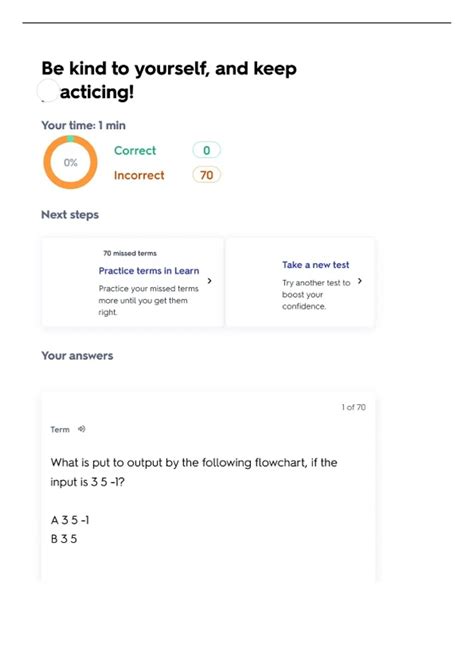Viewport: 474px width, 671px height.
Task: Choose answer option A 3 5 -1
Action: [x=70, y=520]
